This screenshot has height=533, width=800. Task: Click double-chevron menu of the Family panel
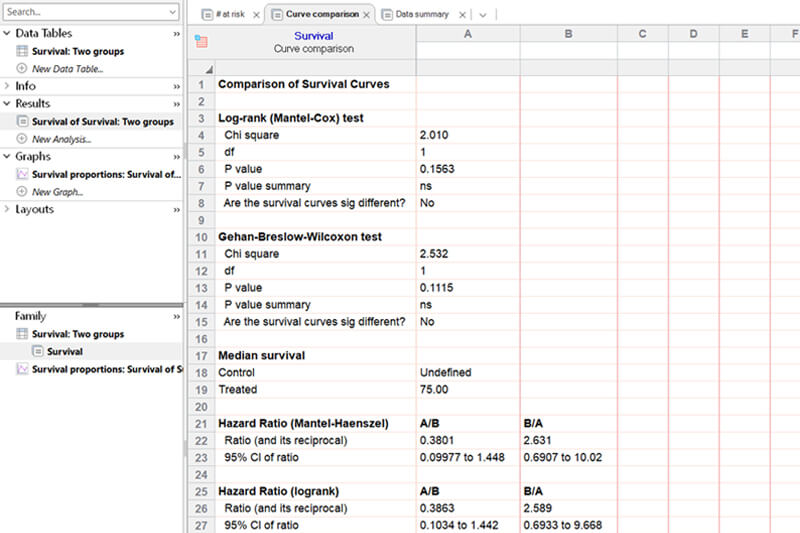click(176, 316)
